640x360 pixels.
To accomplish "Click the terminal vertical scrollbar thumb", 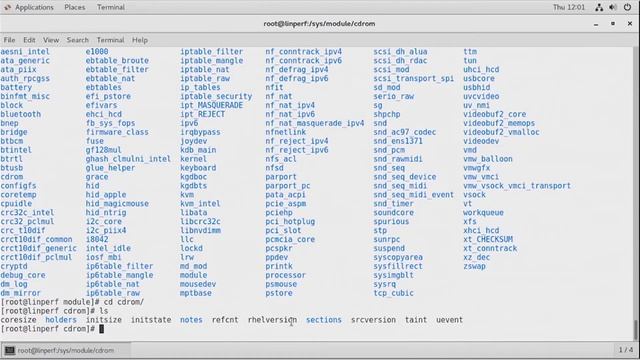I will pyautogui.click(x=636, y=330).
